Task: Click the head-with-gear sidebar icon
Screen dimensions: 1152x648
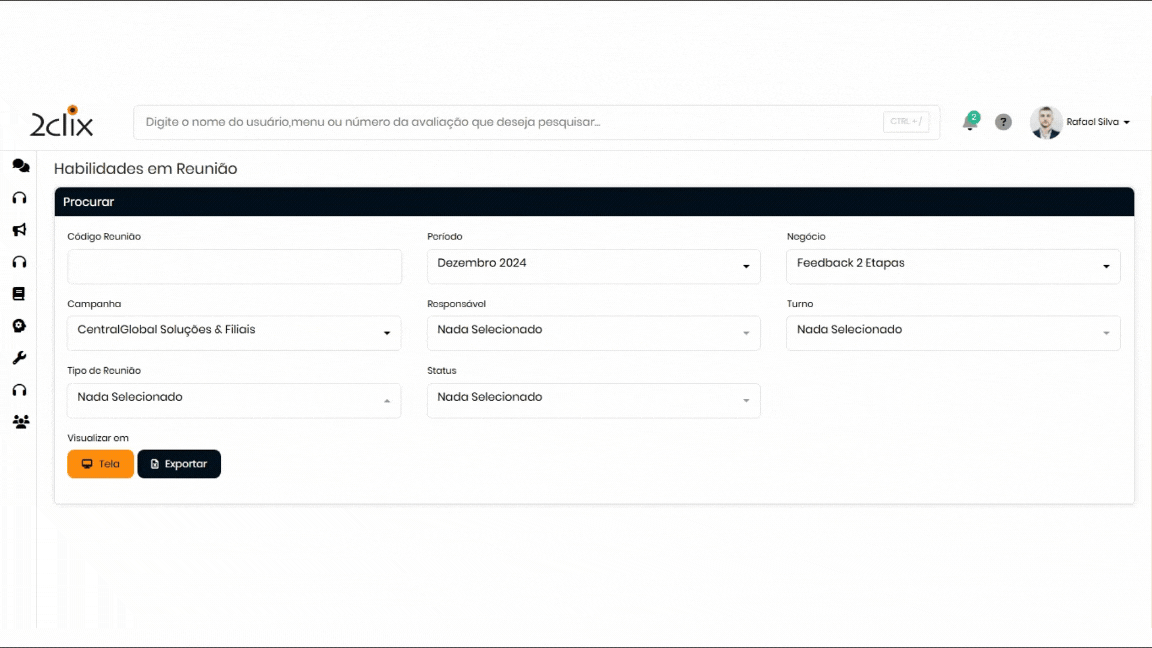Action: point(19,326)
